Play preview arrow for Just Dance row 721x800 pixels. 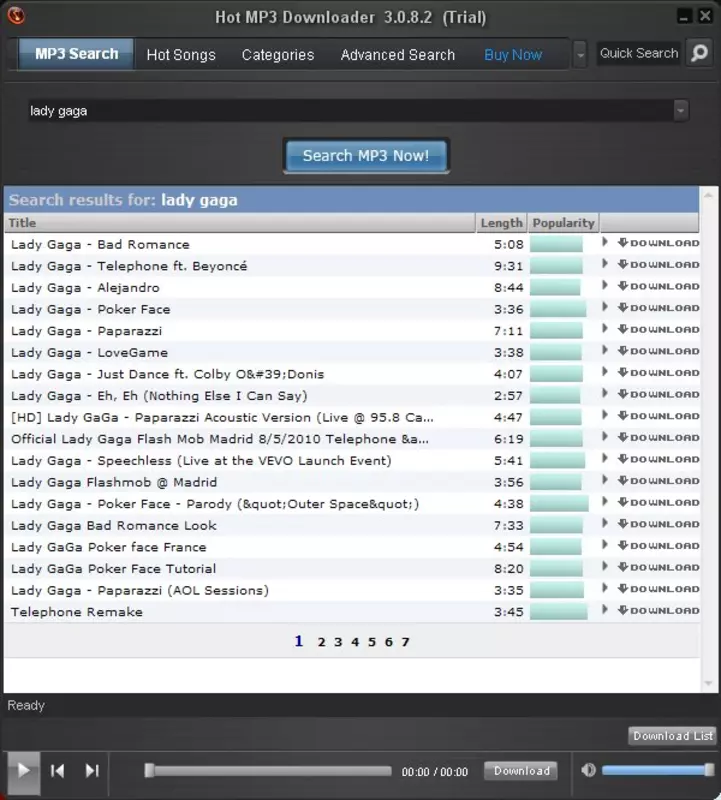[605, 372]
